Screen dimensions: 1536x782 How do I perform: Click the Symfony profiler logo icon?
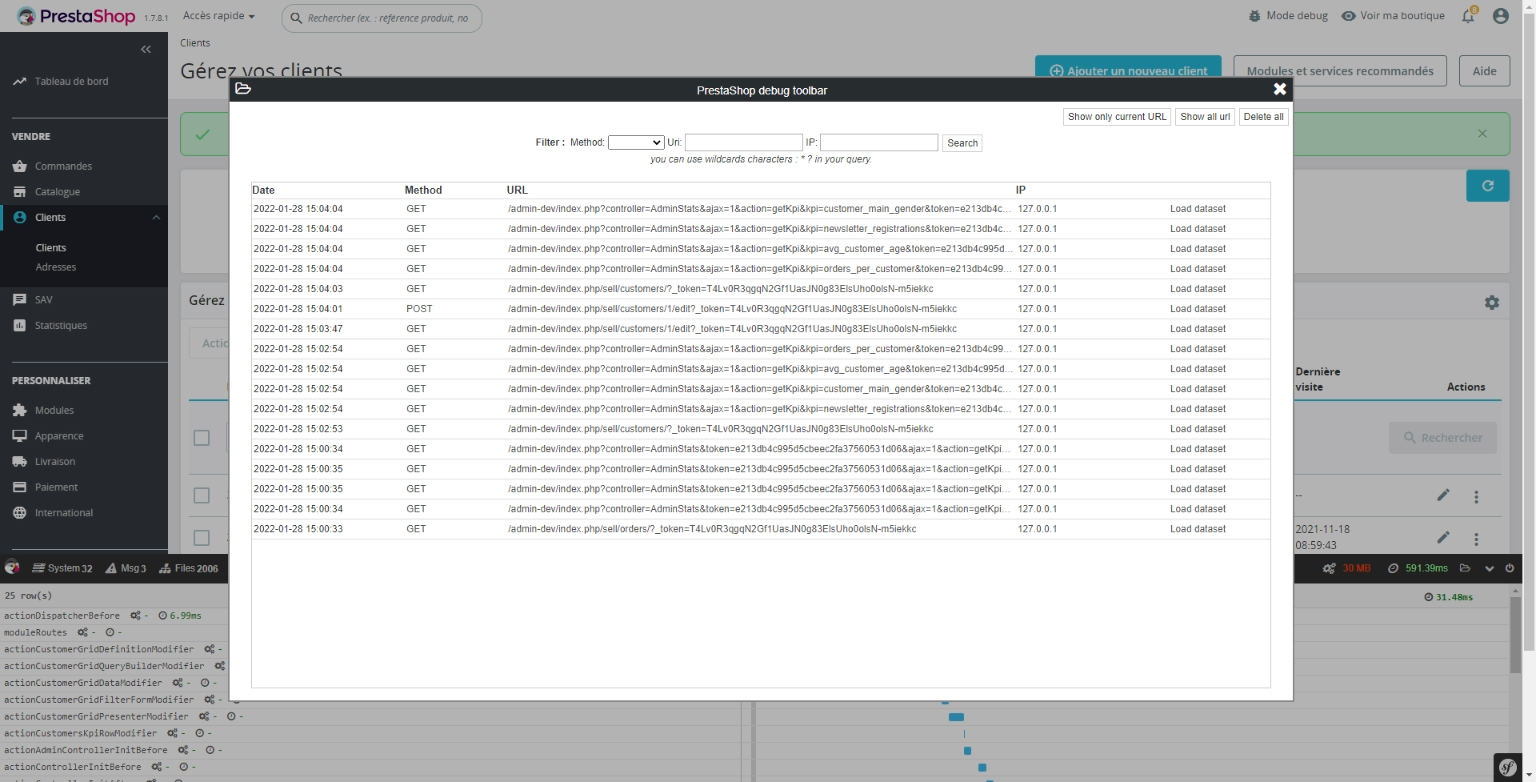pyautogui.click(x=1507, y=766)
